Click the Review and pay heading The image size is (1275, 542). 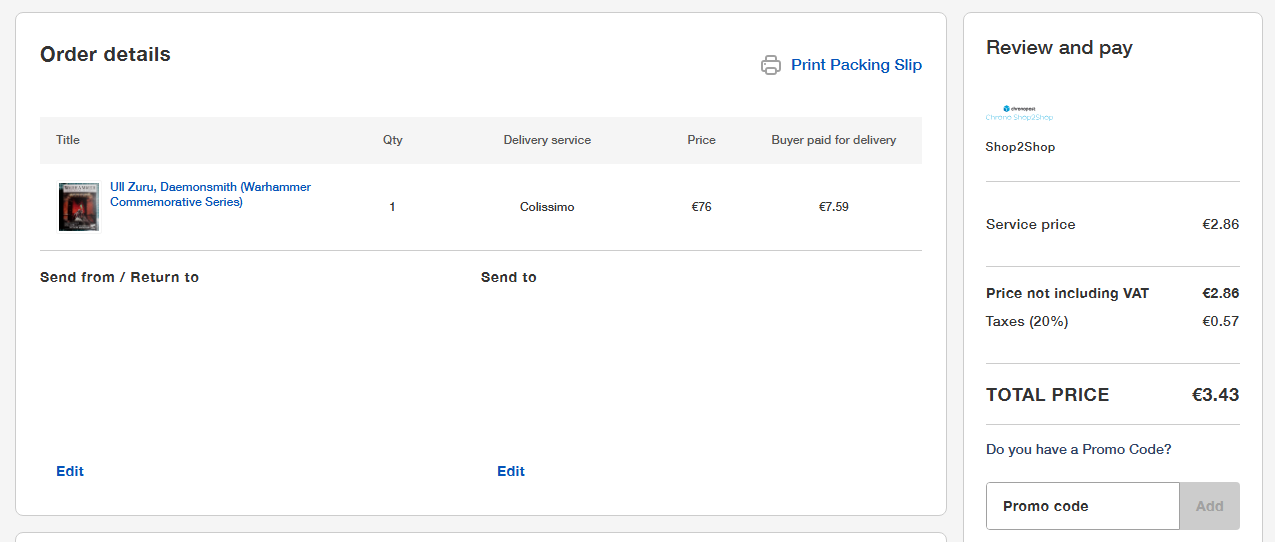[x=1059, y=48]
